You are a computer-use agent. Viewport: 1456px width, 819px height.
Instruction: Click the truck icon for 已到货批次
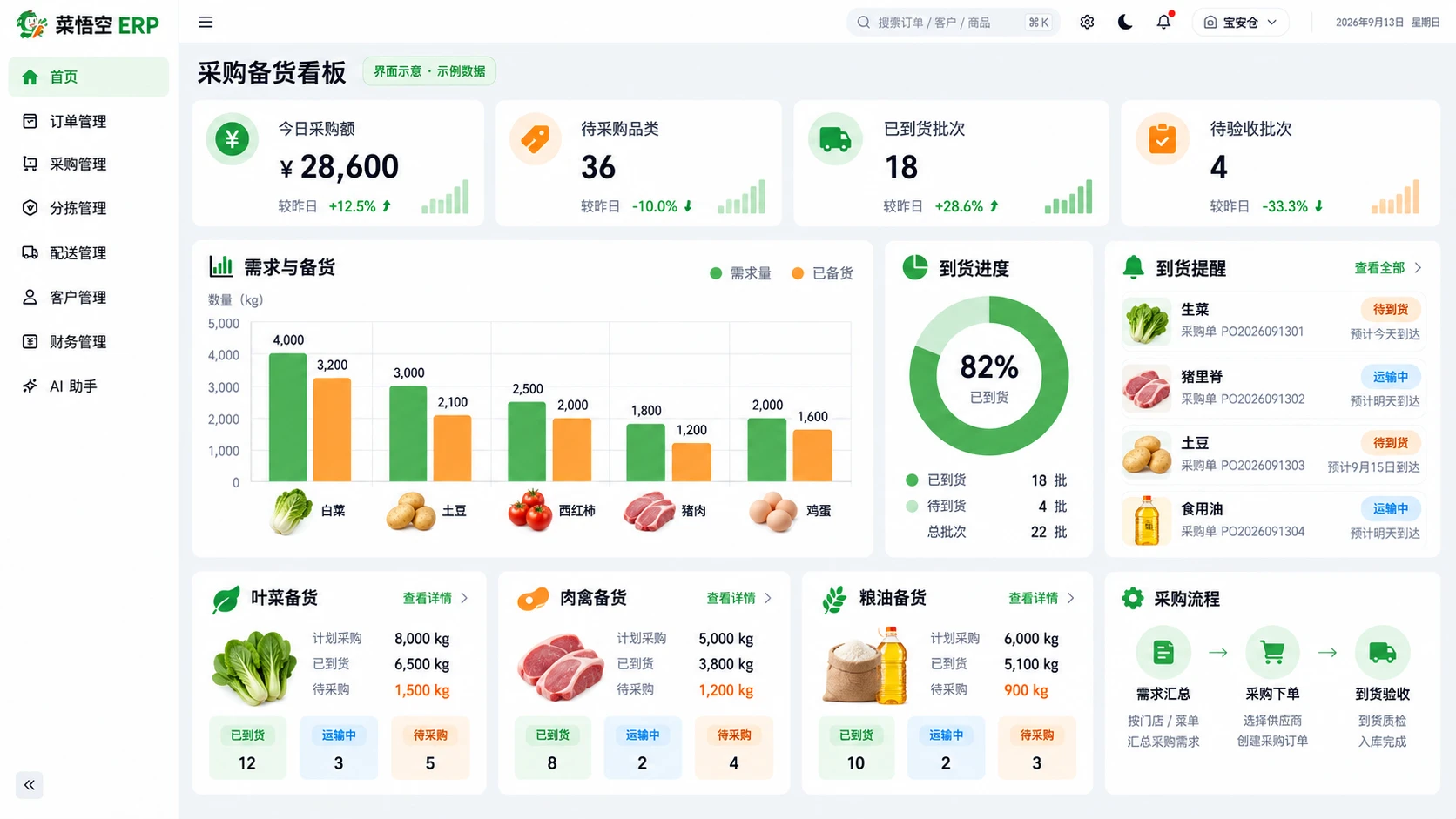pyautogui.click(x=835, y=138)
